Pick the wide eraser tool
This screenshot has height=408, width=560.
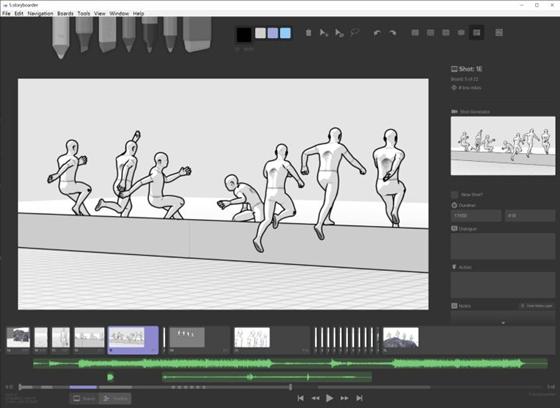pos(197,34)
